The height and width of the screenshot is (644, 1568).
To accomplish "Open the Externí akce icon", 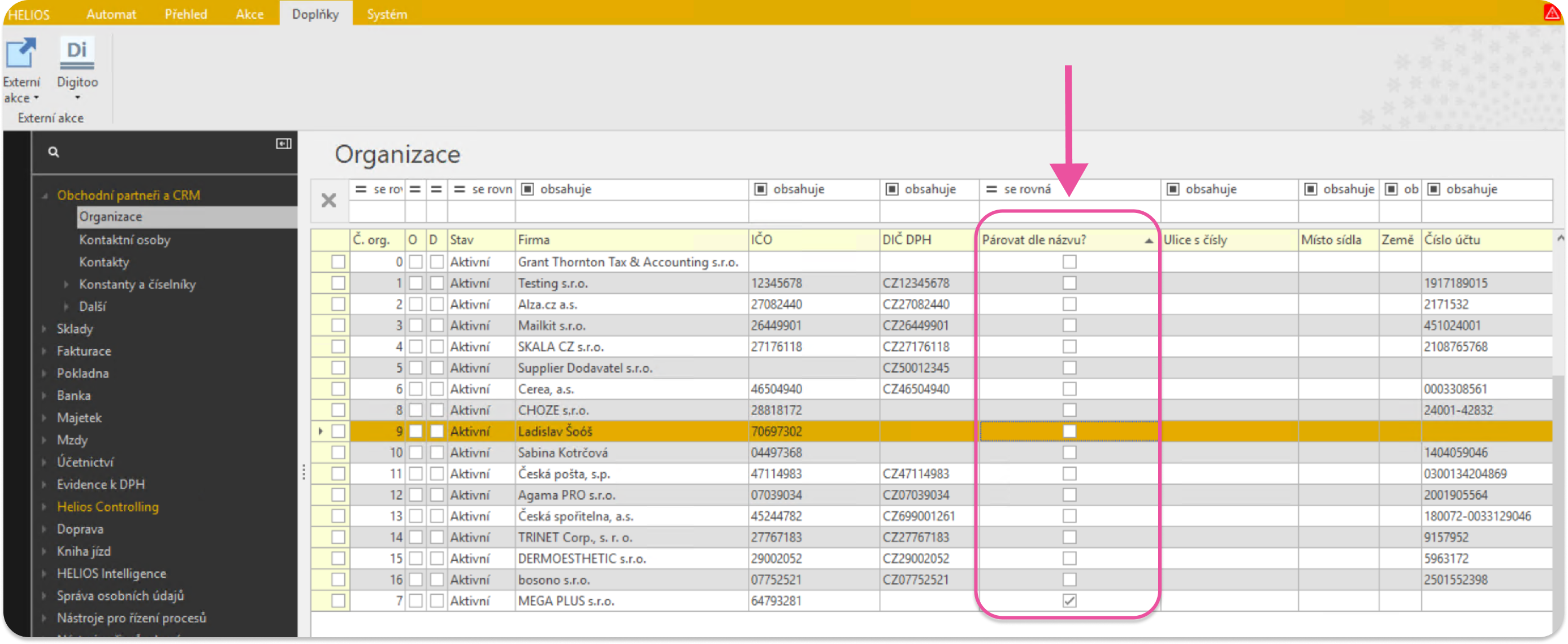I will [21, 54].
